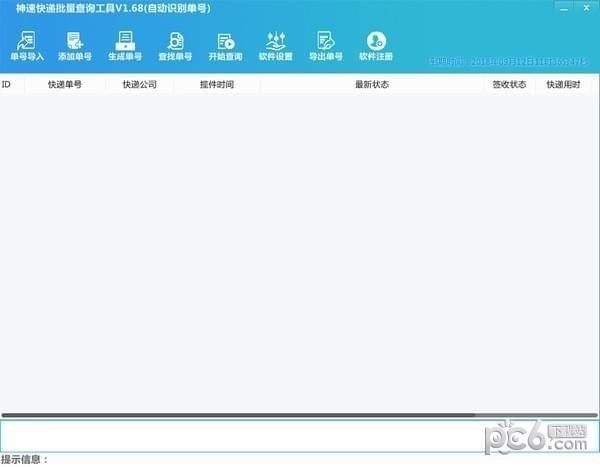The image size is (600, 467).
Task: Click the 最新状态 column header
Action: tap(372, 84)
